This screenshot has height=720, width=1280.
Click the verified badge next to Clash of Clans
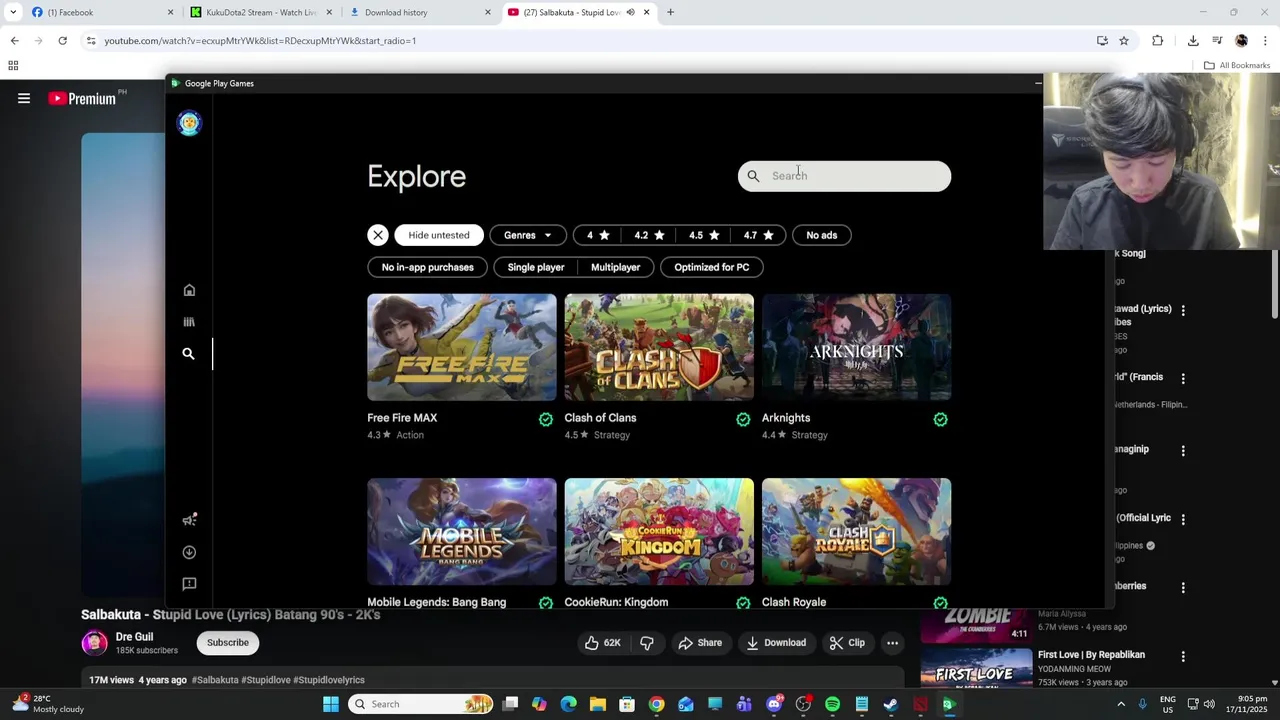(x=743, y=420)
